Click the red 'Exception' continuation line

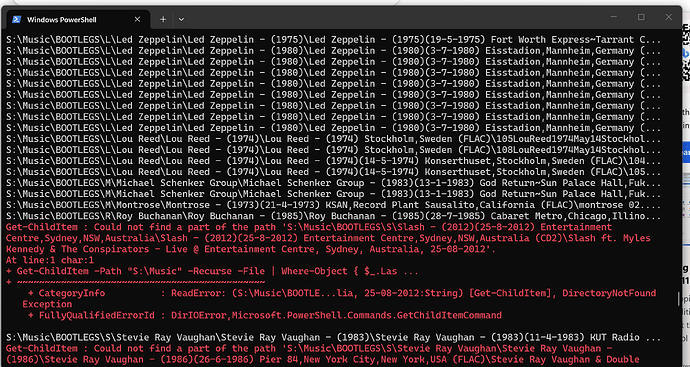[47, 304]
